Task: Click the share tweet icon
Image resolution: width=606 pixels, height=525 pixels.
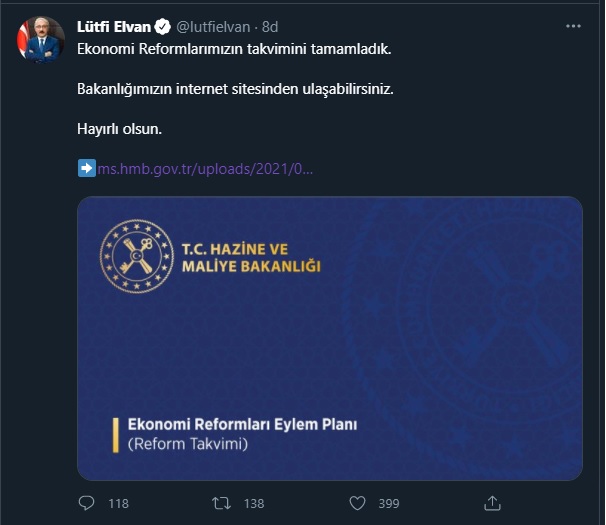Action: pyautogui.click(x=491, y=503)
